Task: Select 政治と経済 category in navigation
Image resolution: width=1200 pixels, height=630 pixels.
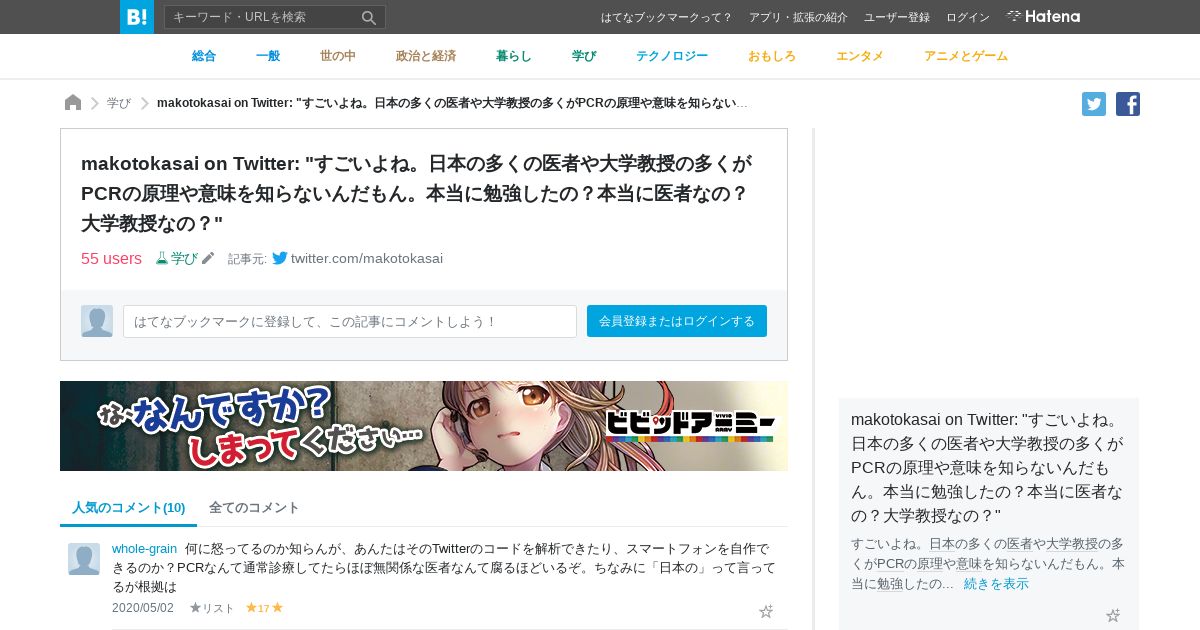Action: (x=426, y=56)
